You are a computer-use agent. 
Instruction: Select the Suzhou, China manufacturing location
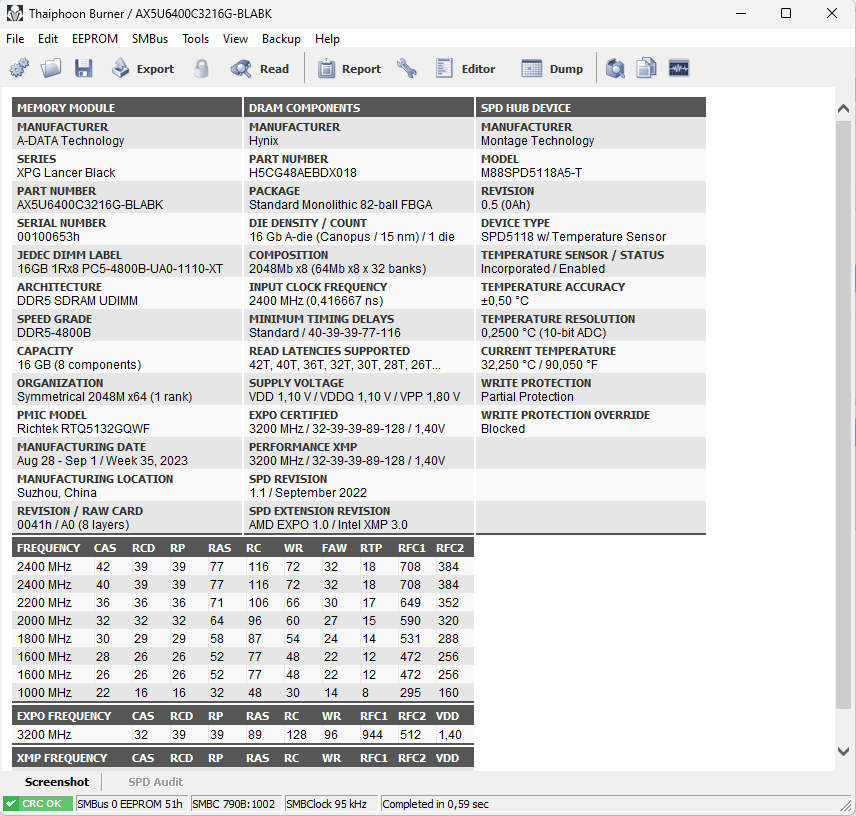pyautogui.click(x=57, y=492)
